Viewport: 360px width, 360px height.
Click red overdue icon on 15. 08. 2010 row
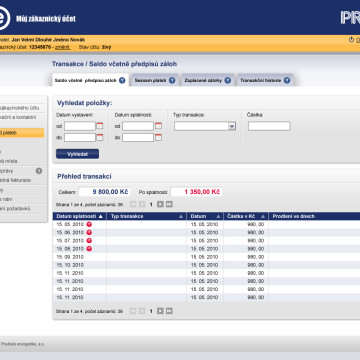click(x=89, y=249)
